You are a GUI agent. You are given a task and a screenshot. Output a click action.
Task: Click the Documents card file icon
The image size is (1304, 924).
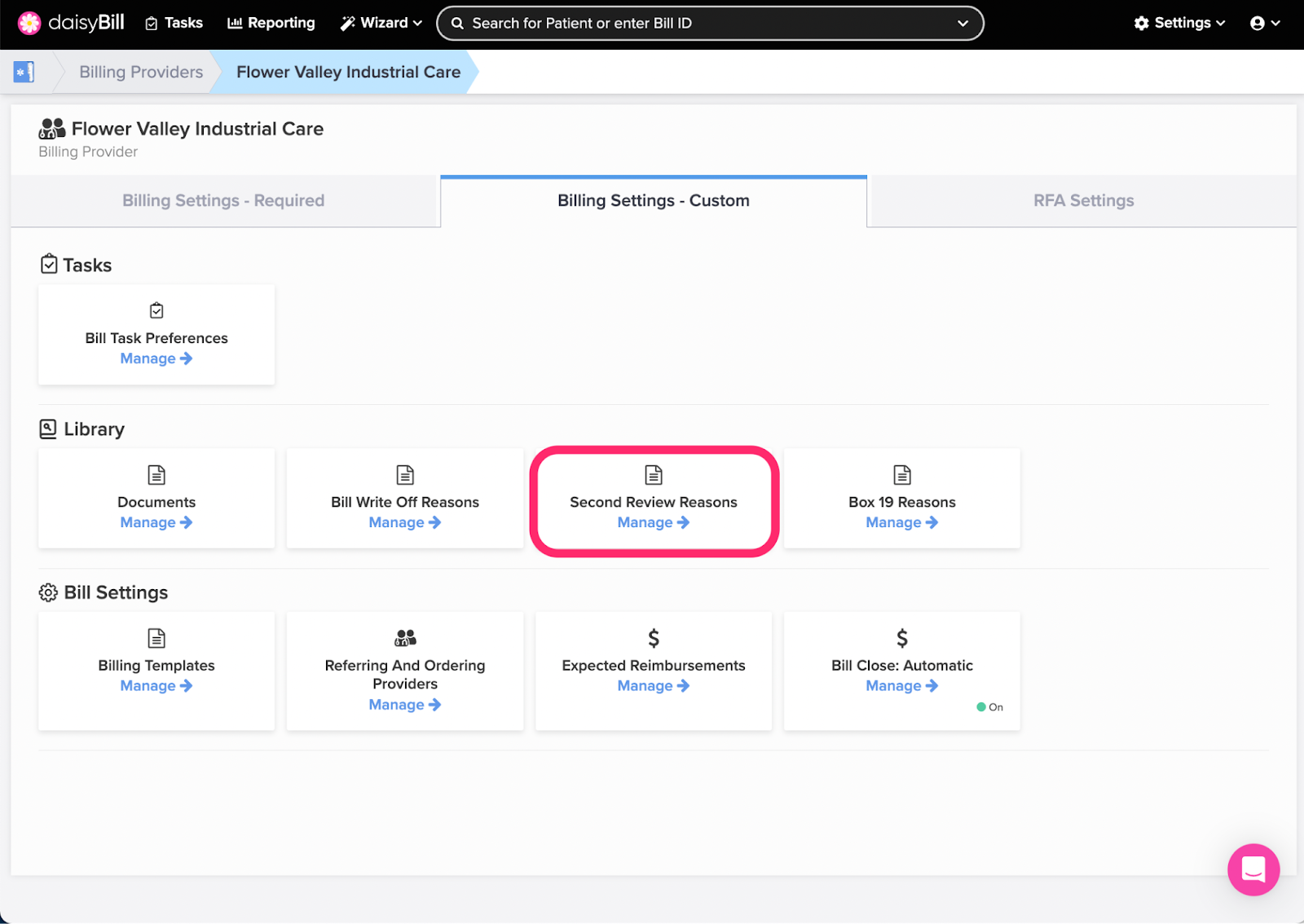(156, 474)
